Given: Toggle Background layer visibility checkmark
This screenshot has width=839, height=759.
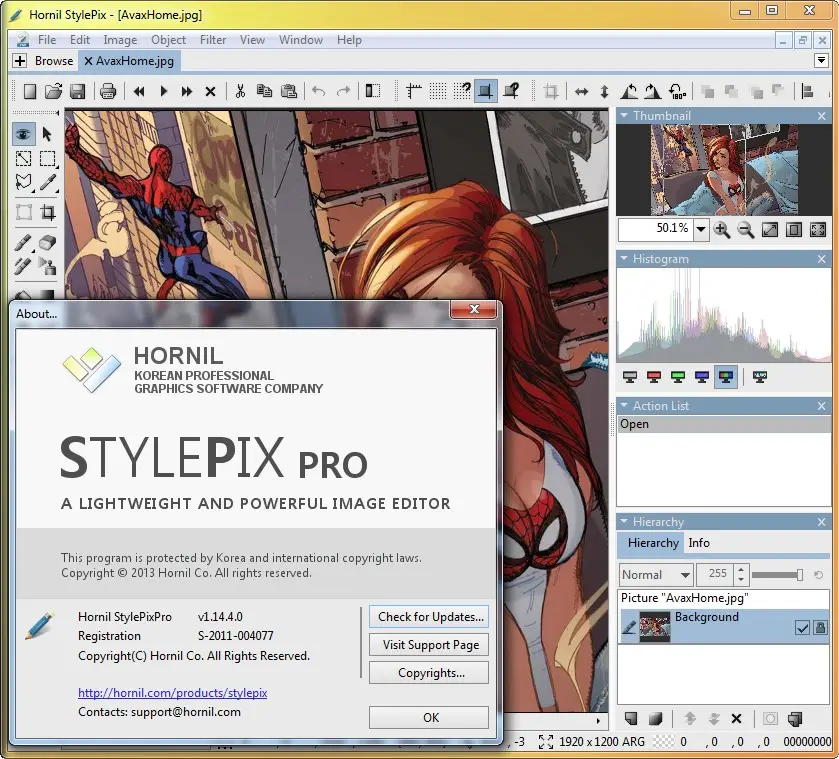Looking at the screenshot, I should [802, 627].
